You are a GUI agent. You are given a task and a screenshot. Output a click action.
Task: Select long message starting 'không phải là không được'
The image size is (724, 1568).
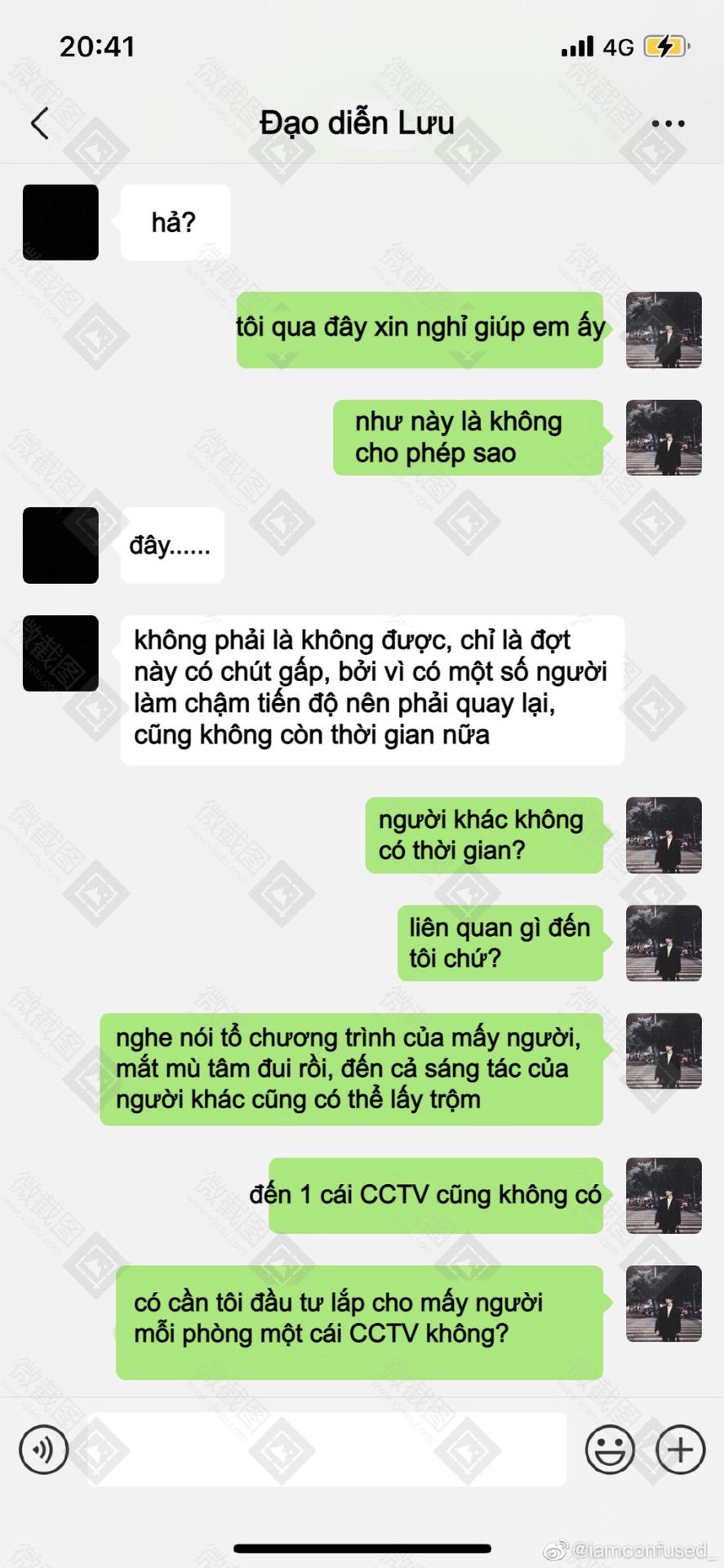(x=372, y=690)
